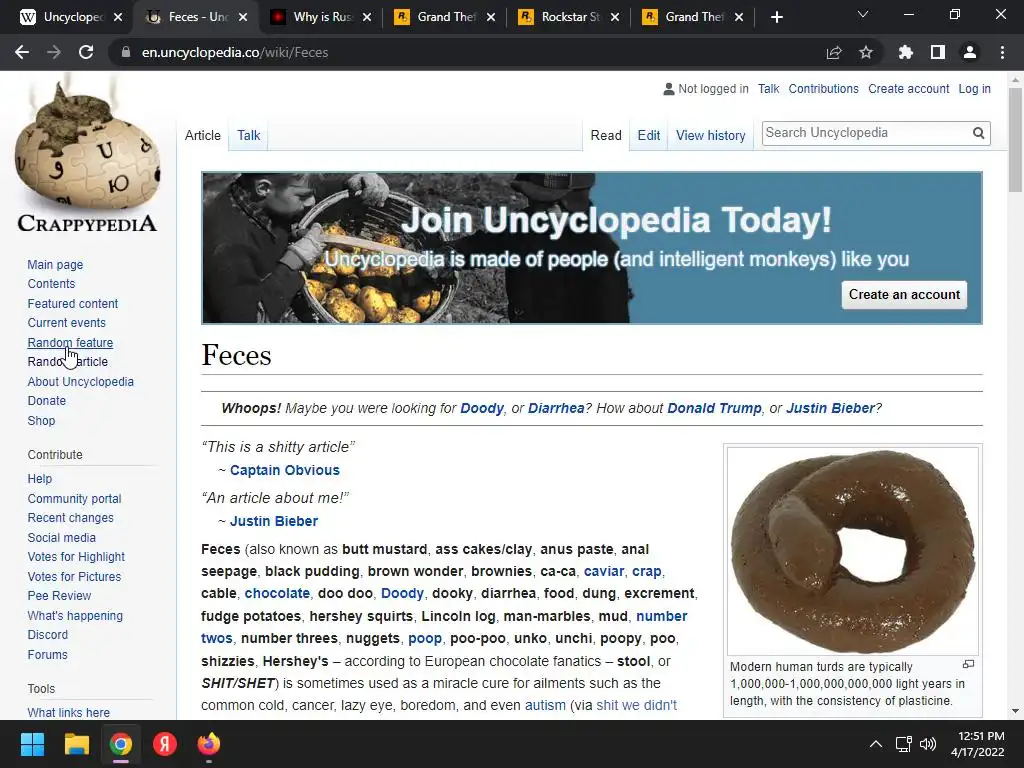The height and width of the screenshot is (768, 1024).
Task: Click the chocolate link in the article
Action: 277,593
